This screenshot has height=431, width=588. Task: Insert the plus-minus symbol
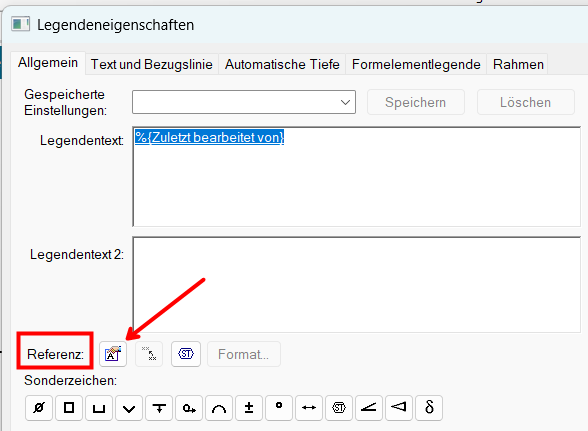[x=249, y=407]
